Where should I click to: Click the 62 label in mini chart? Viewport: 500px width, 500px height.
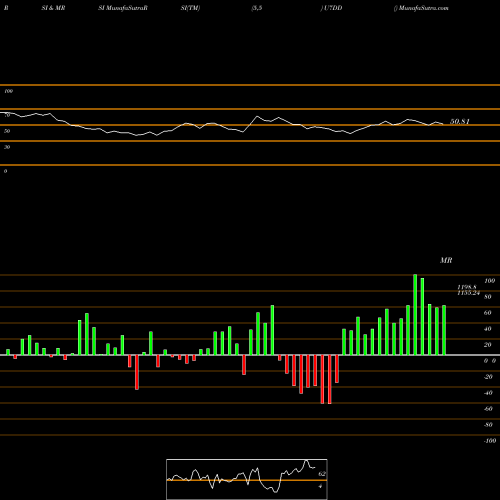click(x=322, y=474)
